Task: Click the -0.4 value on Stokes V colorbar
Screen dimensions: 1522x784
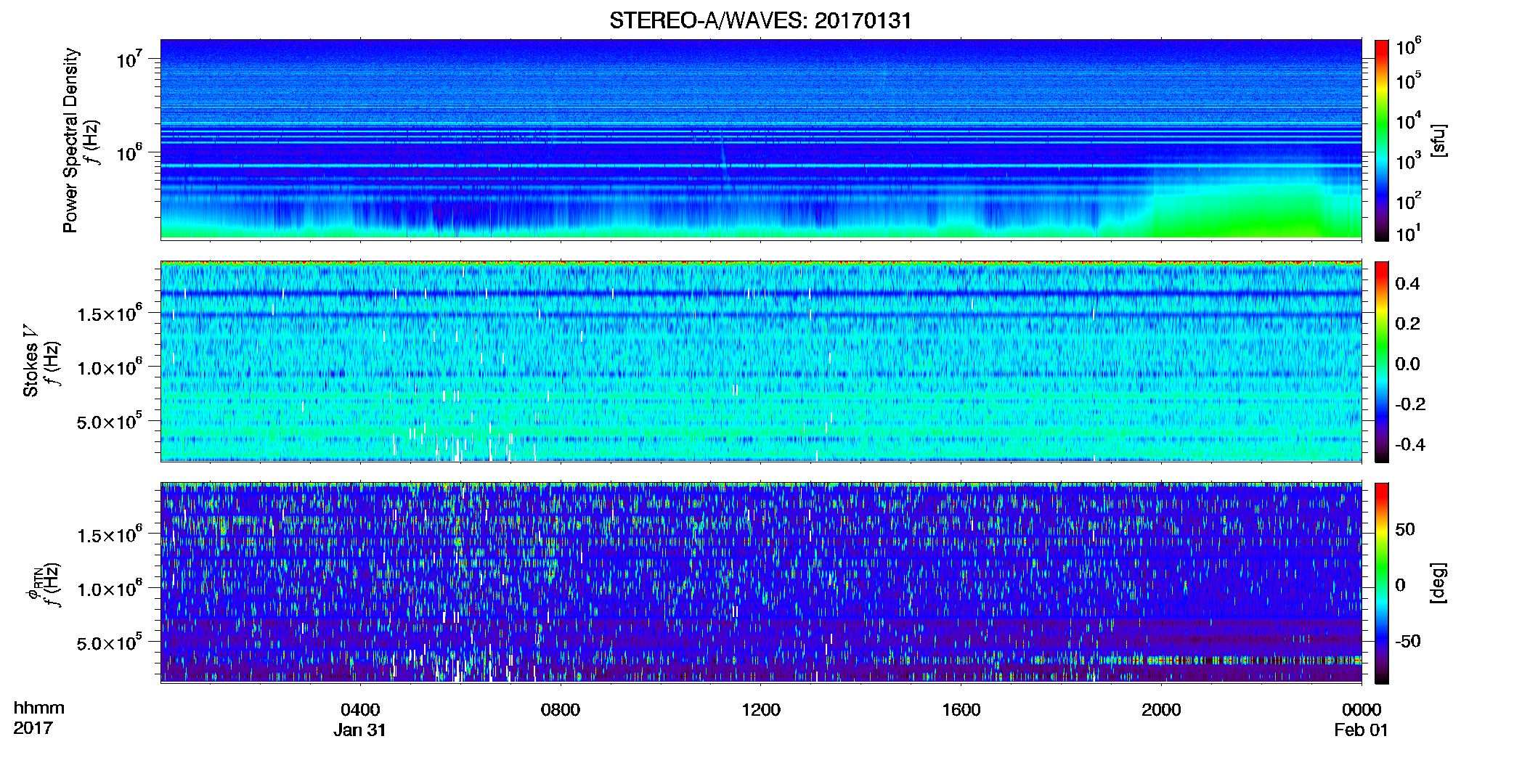Action: coord(1409,444)
